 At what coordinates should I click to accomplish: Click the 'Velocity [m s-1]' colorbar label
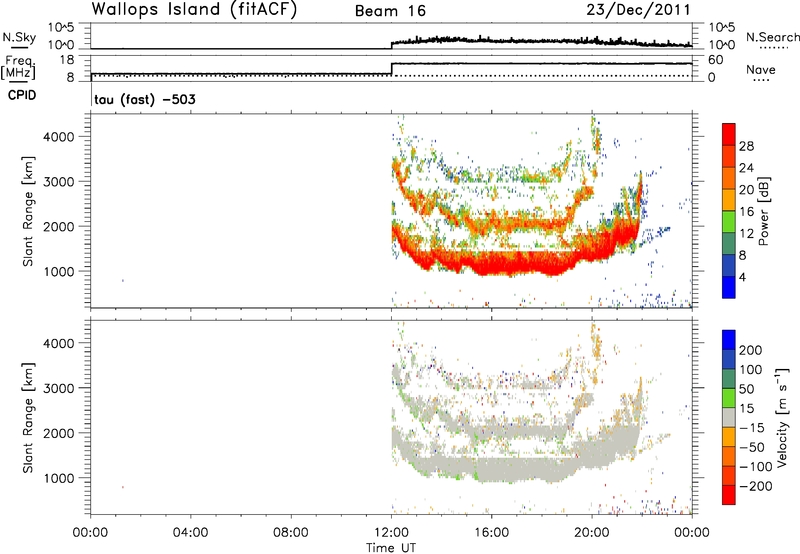(782, 418)
